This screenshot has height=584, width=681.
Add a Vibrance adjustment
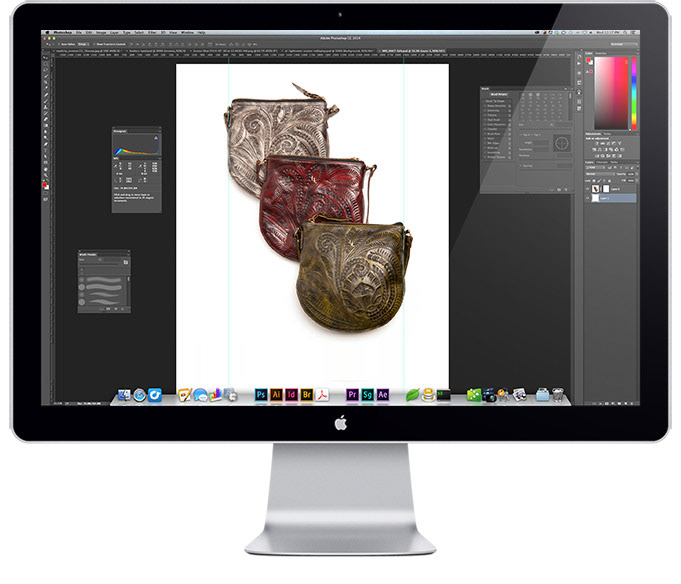click(619, 143)
